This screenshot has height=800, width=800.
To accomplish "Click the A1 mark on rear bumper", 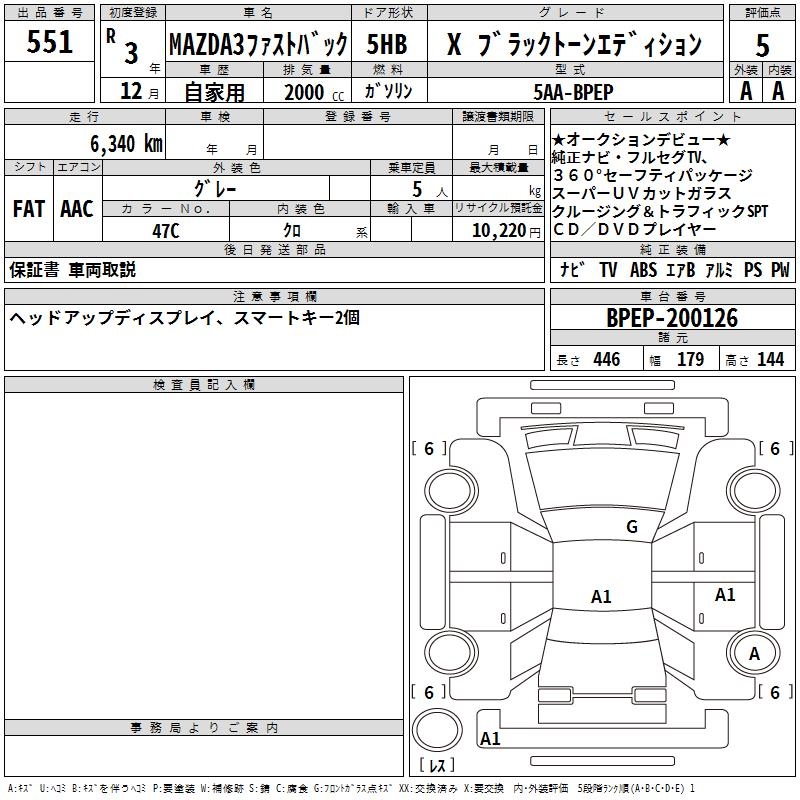I will 490,738.
